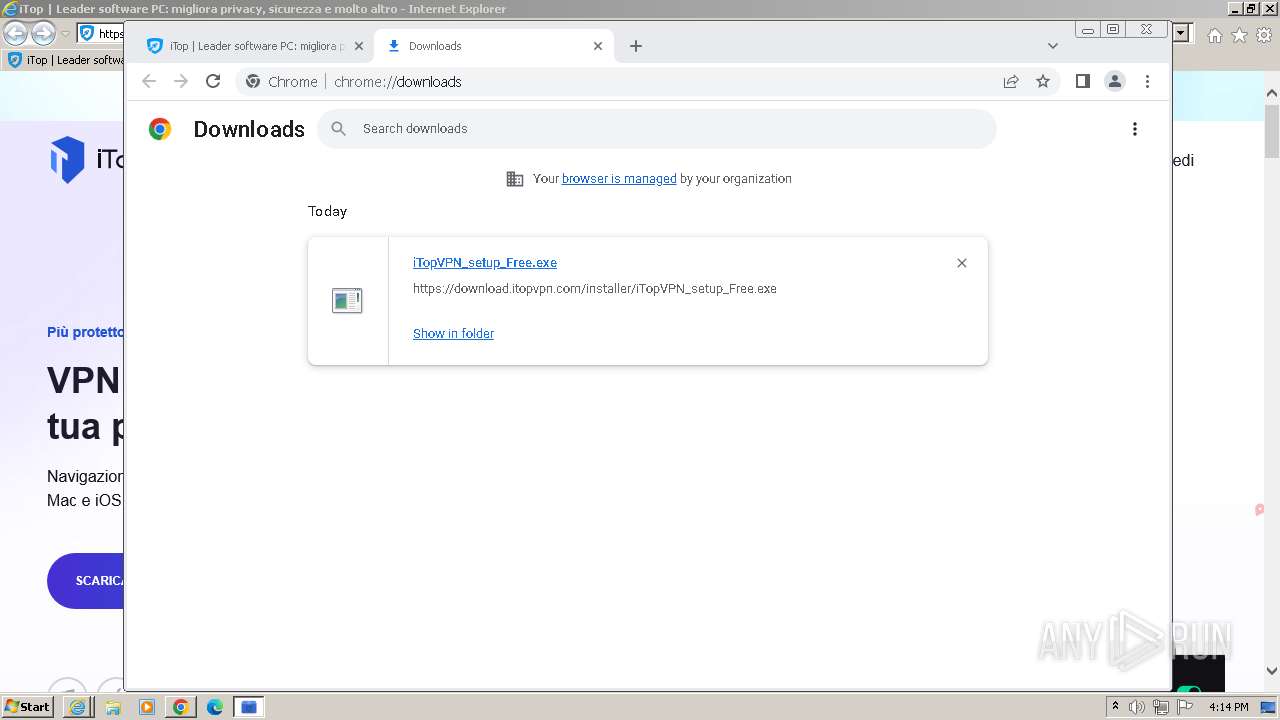Open Downloads page more actions menu

pos(1134,129)
